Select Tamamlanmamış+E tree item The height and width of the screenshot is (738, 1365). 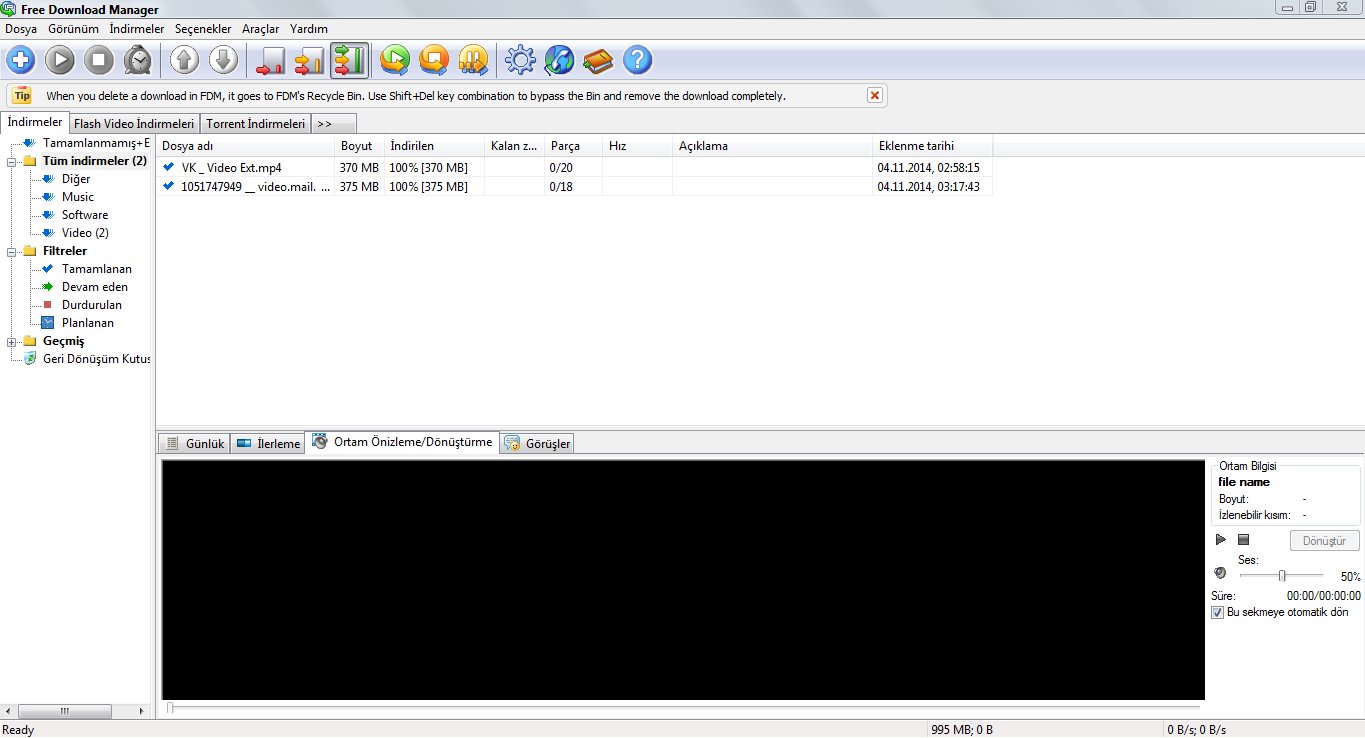[96, 143]
